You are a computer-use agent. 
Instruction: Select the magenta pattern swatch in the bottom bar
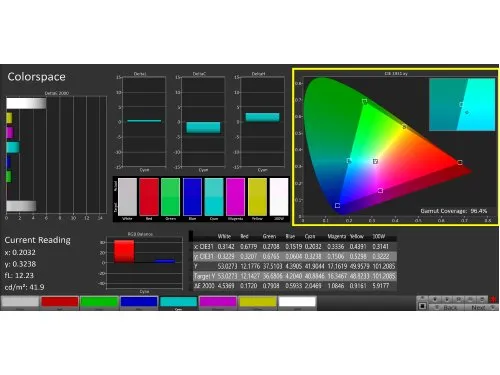point(218,302)
